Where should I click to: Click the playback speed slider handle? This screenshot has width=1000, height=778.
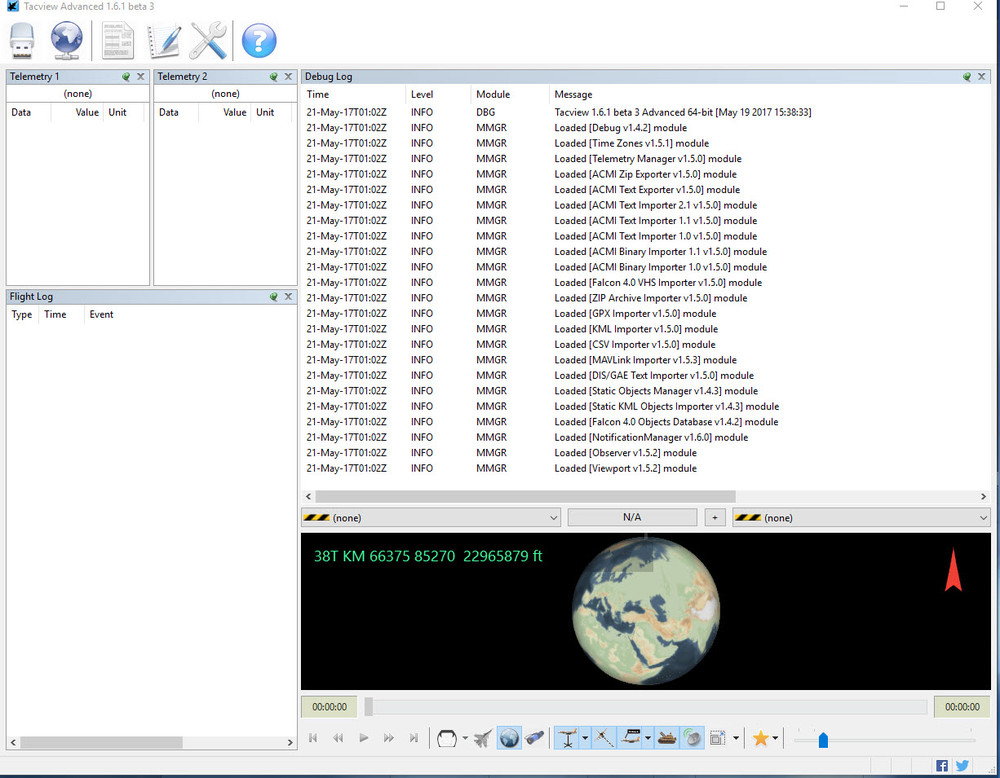click(823, 740)
